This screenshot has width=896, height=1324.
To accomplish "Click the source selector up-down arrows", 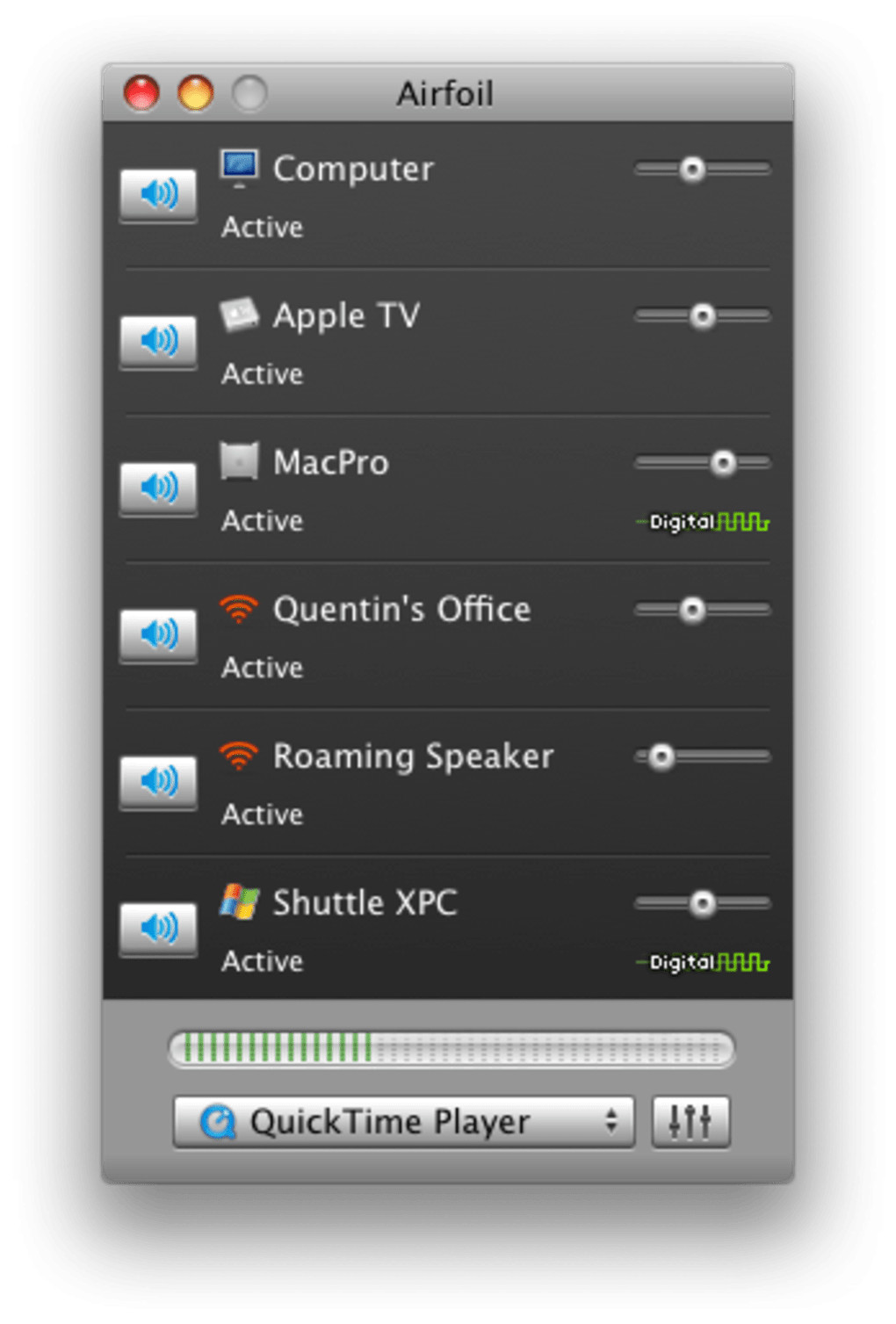I will 611,1121.
